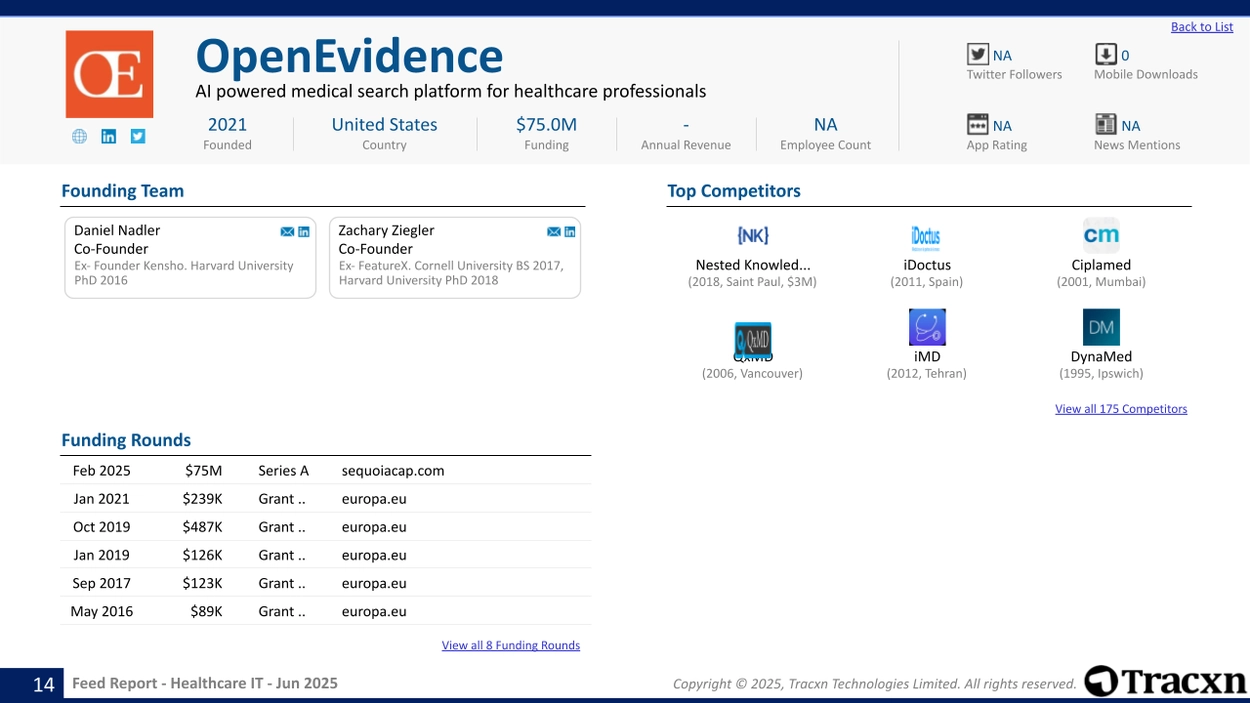Open the OpenEvidence Twitter icon under logo

pos(138,137)
